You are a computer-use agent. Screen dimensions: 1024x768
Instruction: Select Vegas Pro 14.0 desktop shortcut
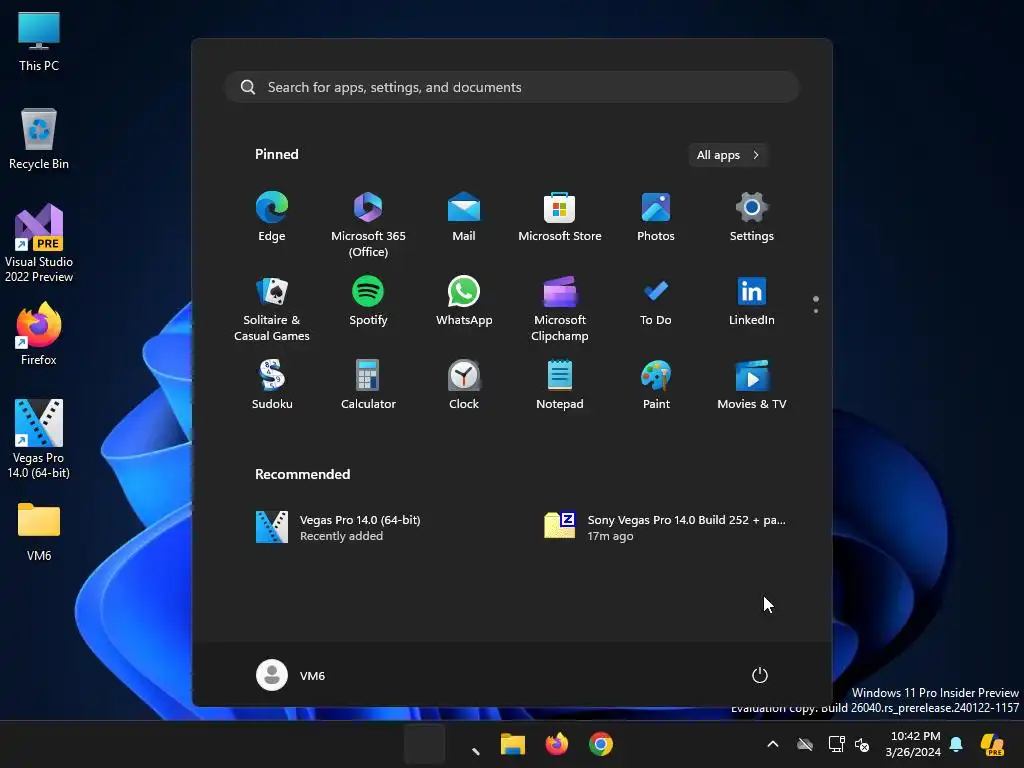coord(39,439)
